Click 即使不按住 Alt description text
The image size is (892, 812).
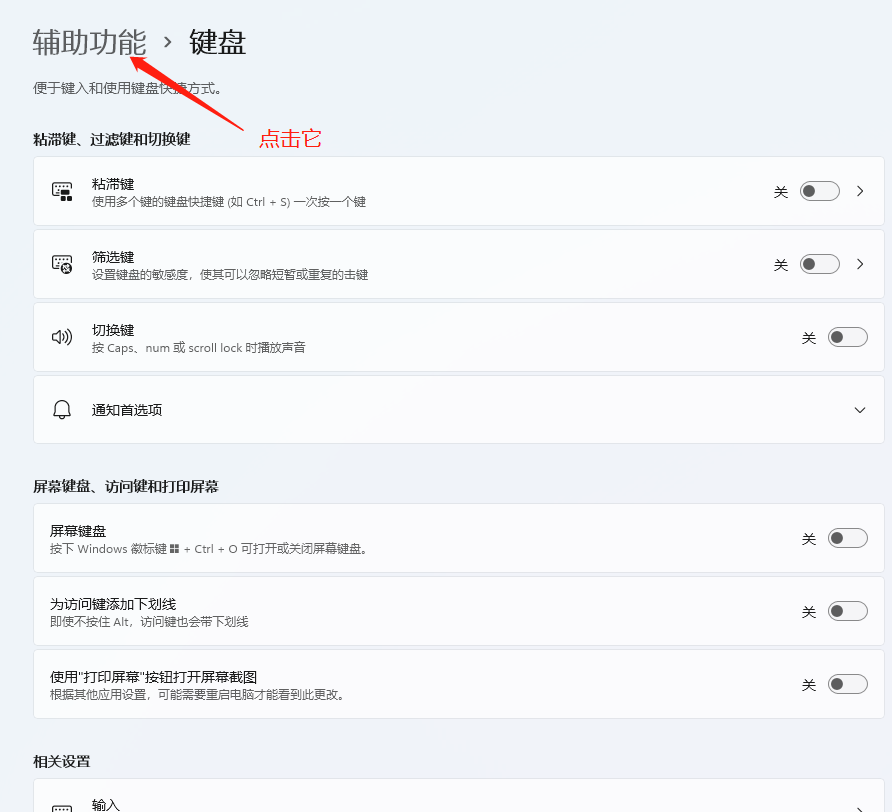click(149, 622)
